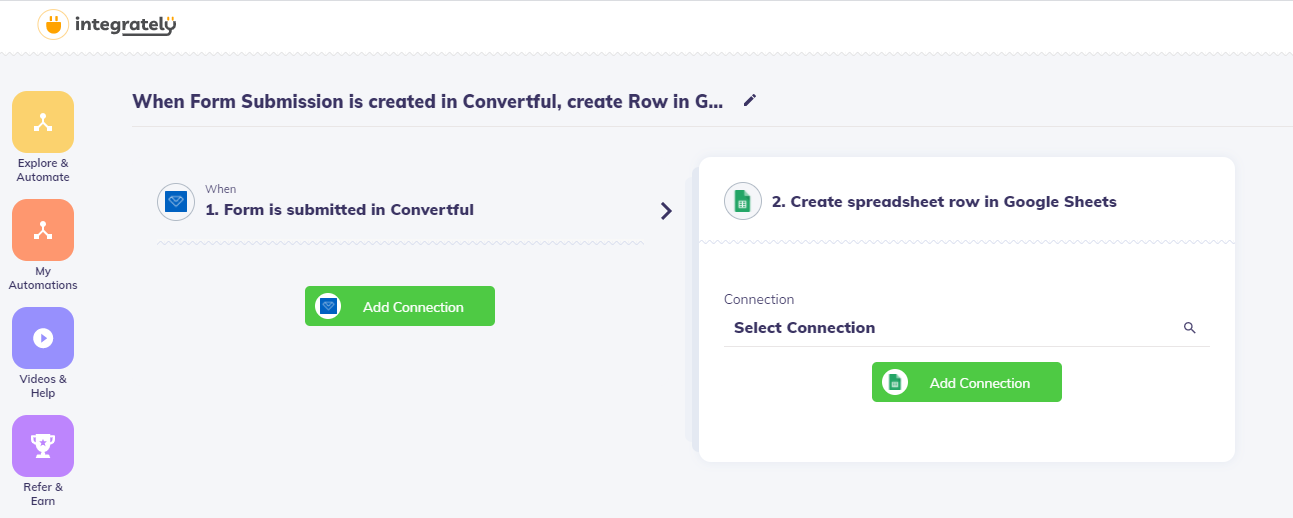Click the Refer & Earn label
The height and width of the screenshot is (518, 1293).
[43, 494]
